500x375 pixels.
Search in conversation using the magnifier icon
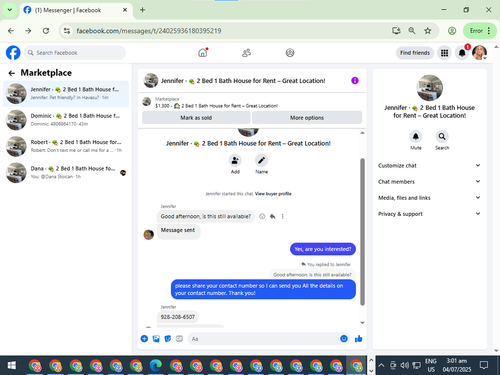click(x=442, y=136)
